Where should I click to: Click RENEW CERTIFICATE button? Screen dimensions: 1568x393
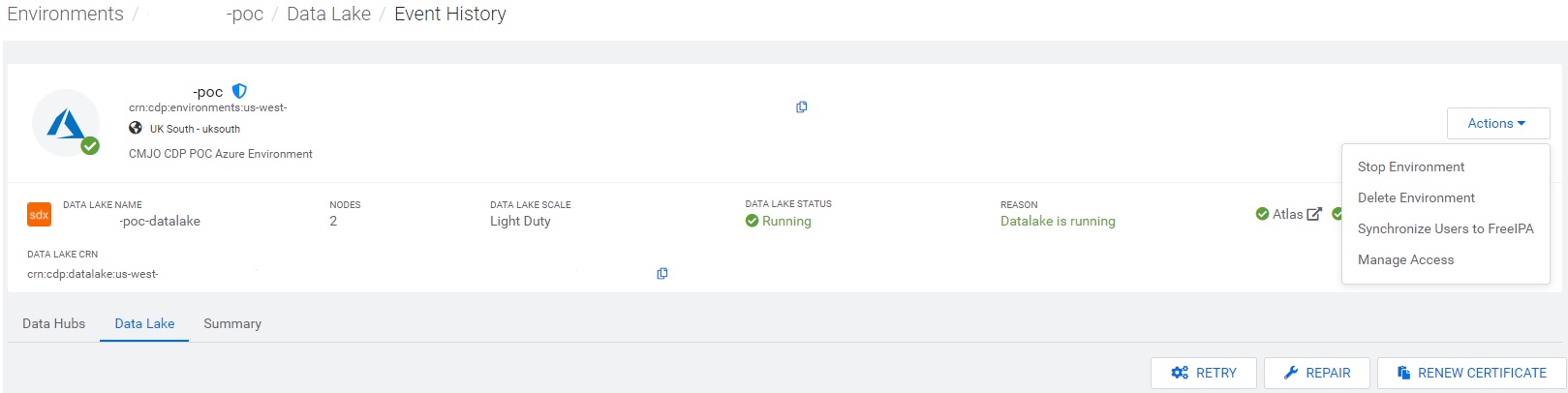click(1471, 373)
